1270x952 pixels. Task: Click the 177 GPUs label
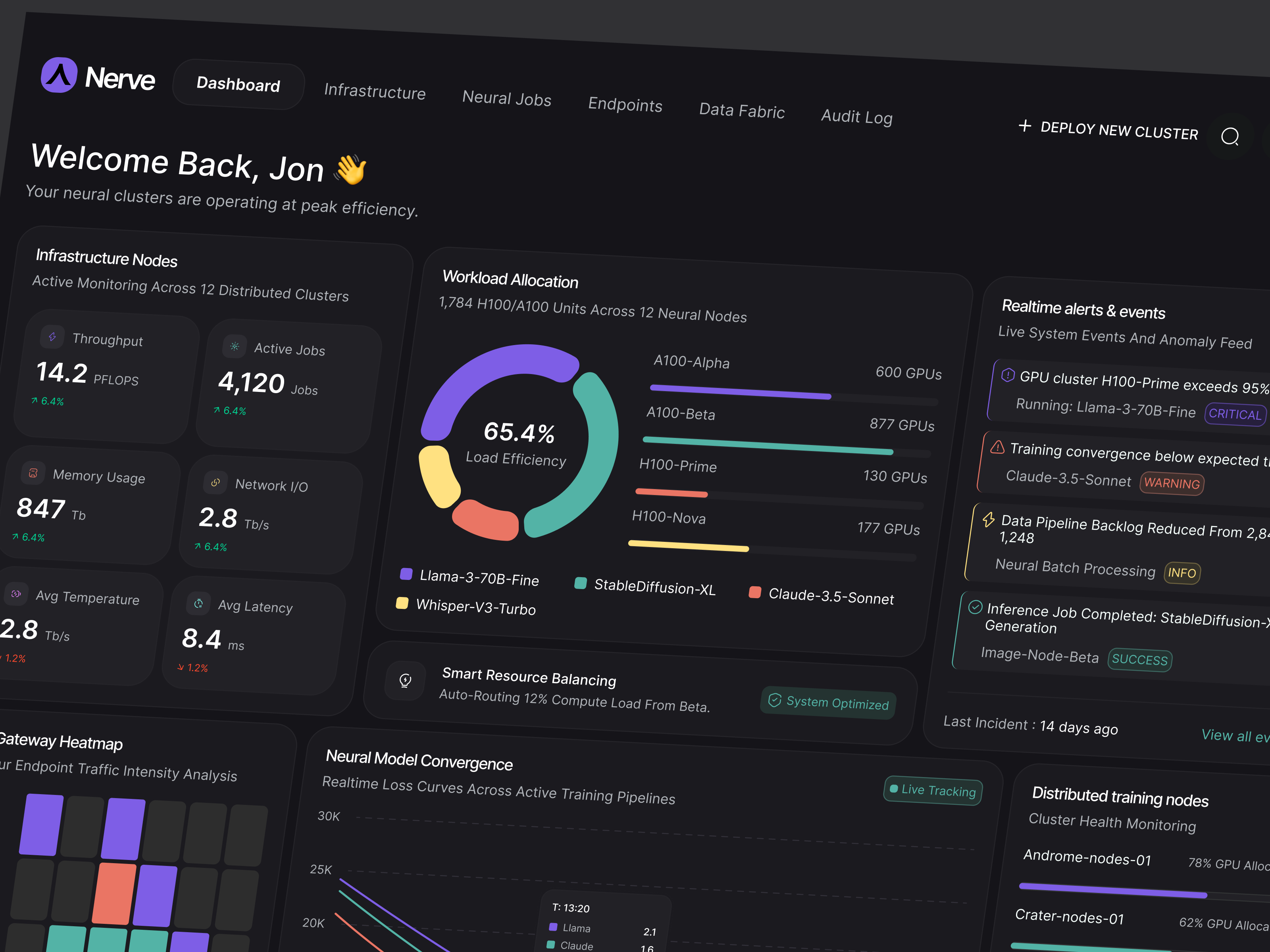pos(888,528)
